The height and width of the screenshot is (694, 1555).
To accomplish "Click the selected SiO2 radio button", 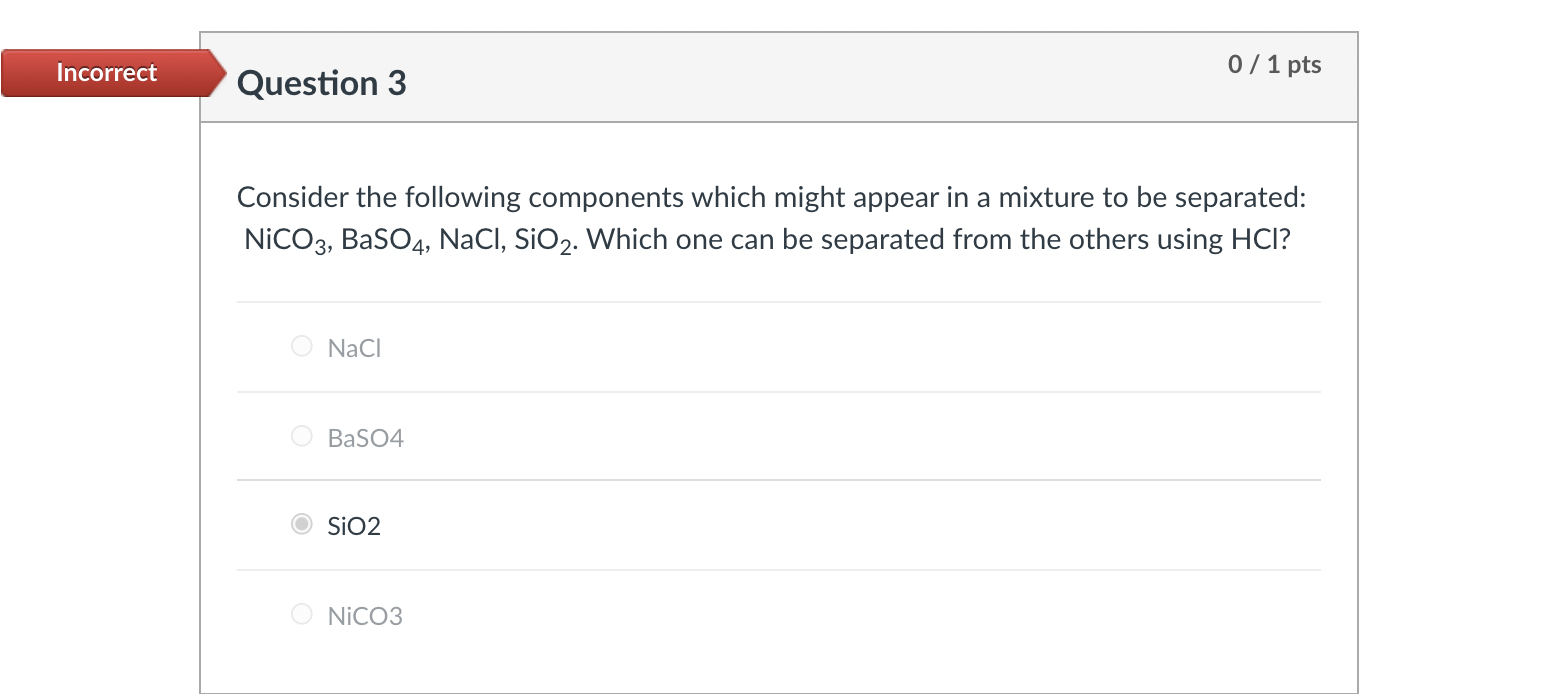I will coord(301,524).
